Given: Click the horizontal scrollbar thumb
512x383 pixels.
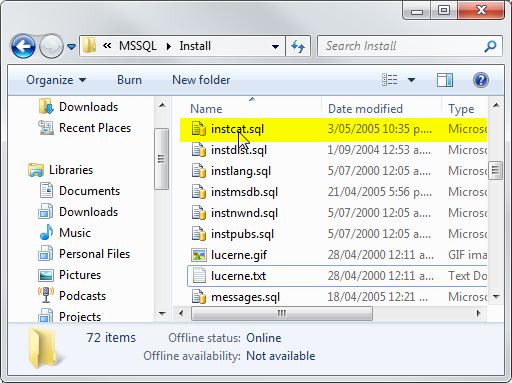Looking at the screenshot, I should point(282,313).
